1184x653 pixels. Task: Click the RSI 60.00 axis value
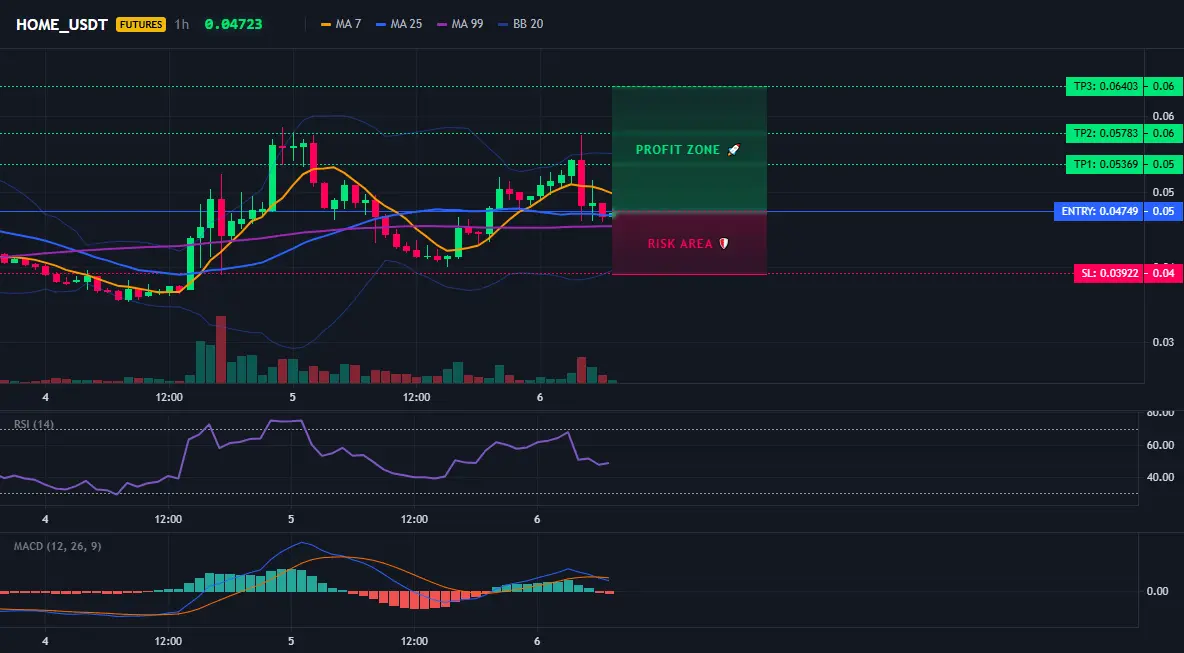click(x=1161, y=445)
